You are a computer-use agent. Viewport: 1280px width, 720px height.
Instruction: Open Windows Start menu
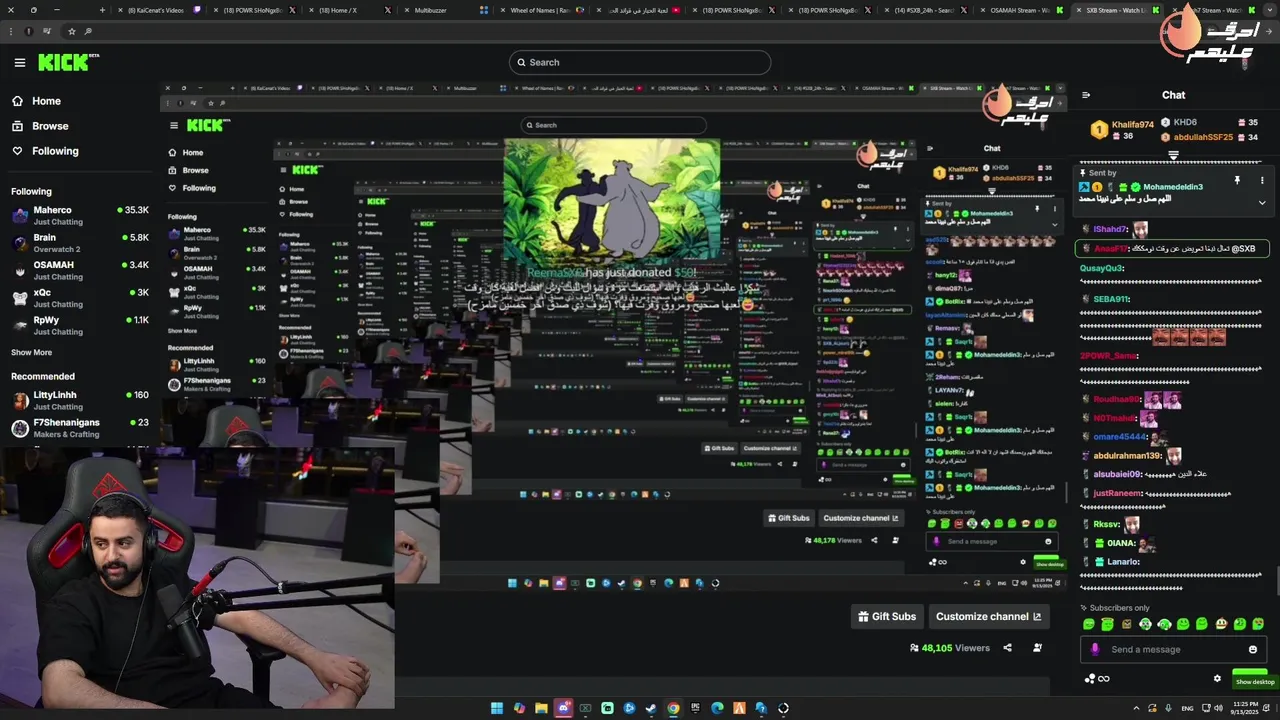[x=497, y=708]
